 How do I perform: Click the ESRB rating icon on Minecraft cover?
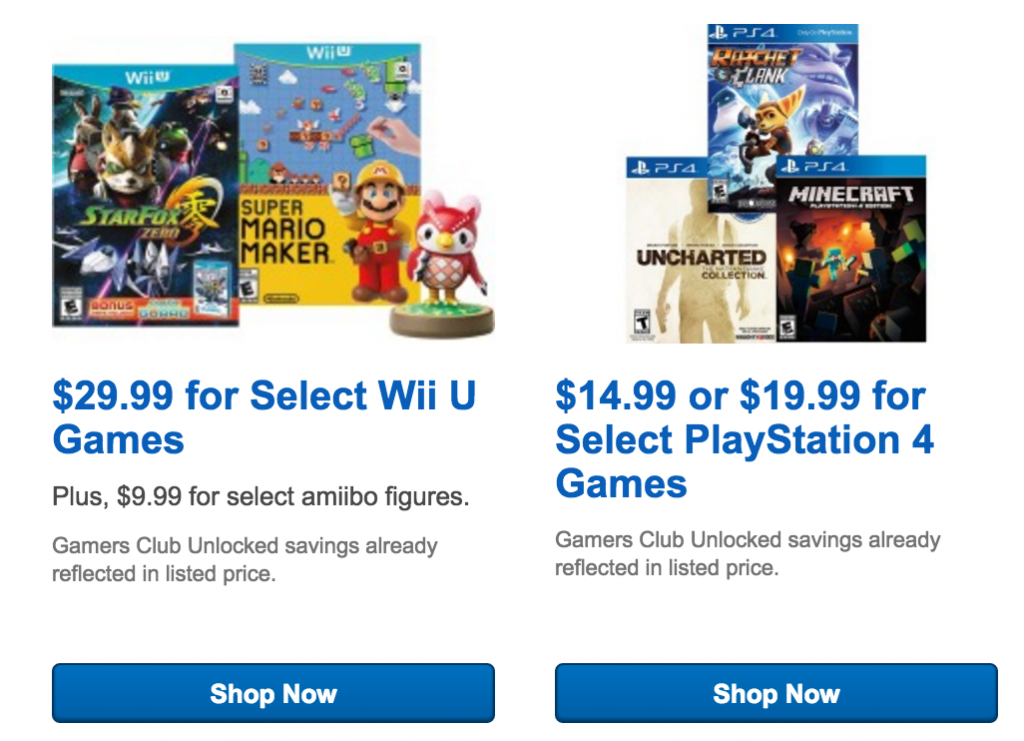pyautogui.click(x=787, y=327)
